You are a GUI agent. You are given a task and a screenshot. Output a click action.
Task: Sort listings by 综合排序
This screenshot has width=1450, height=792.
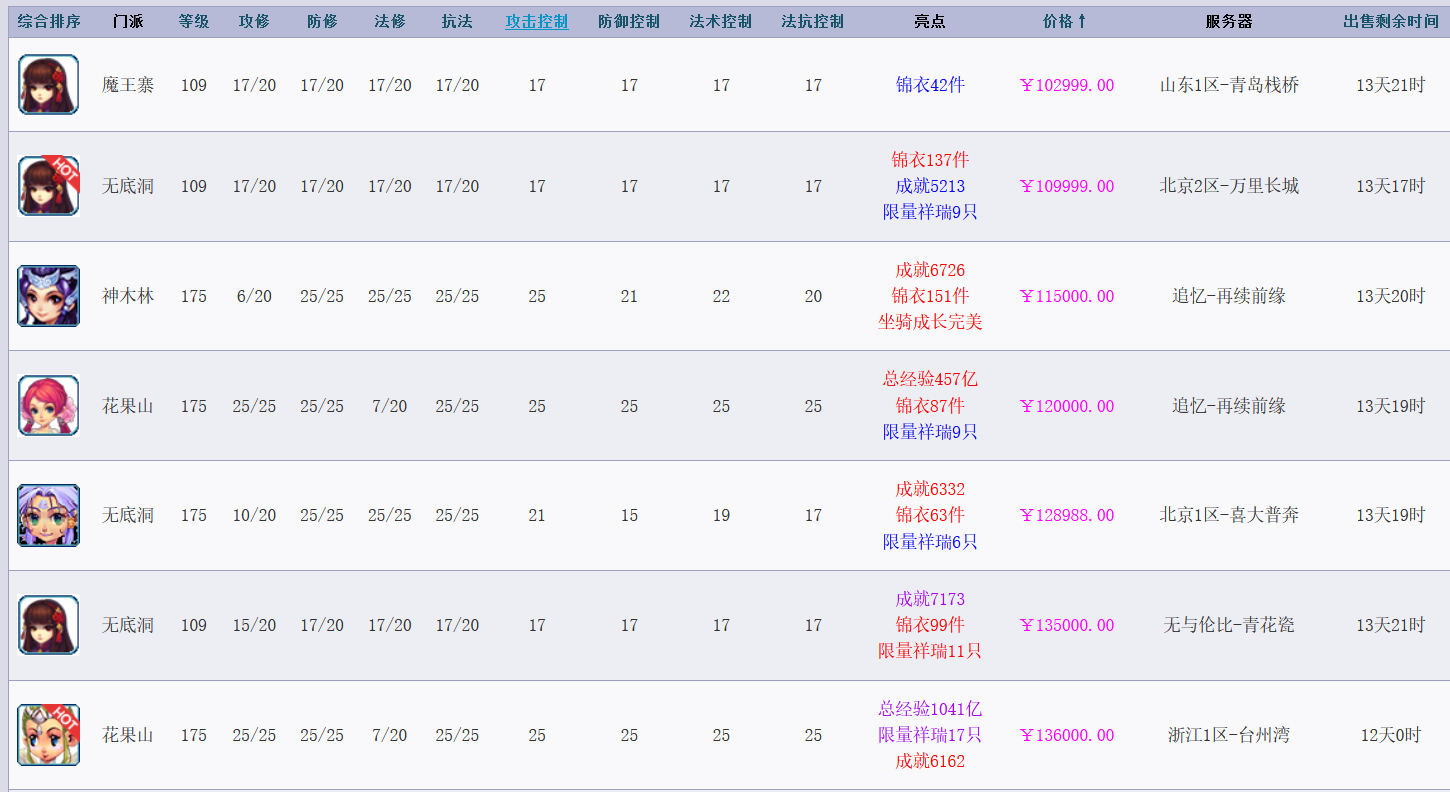[48, 21]
